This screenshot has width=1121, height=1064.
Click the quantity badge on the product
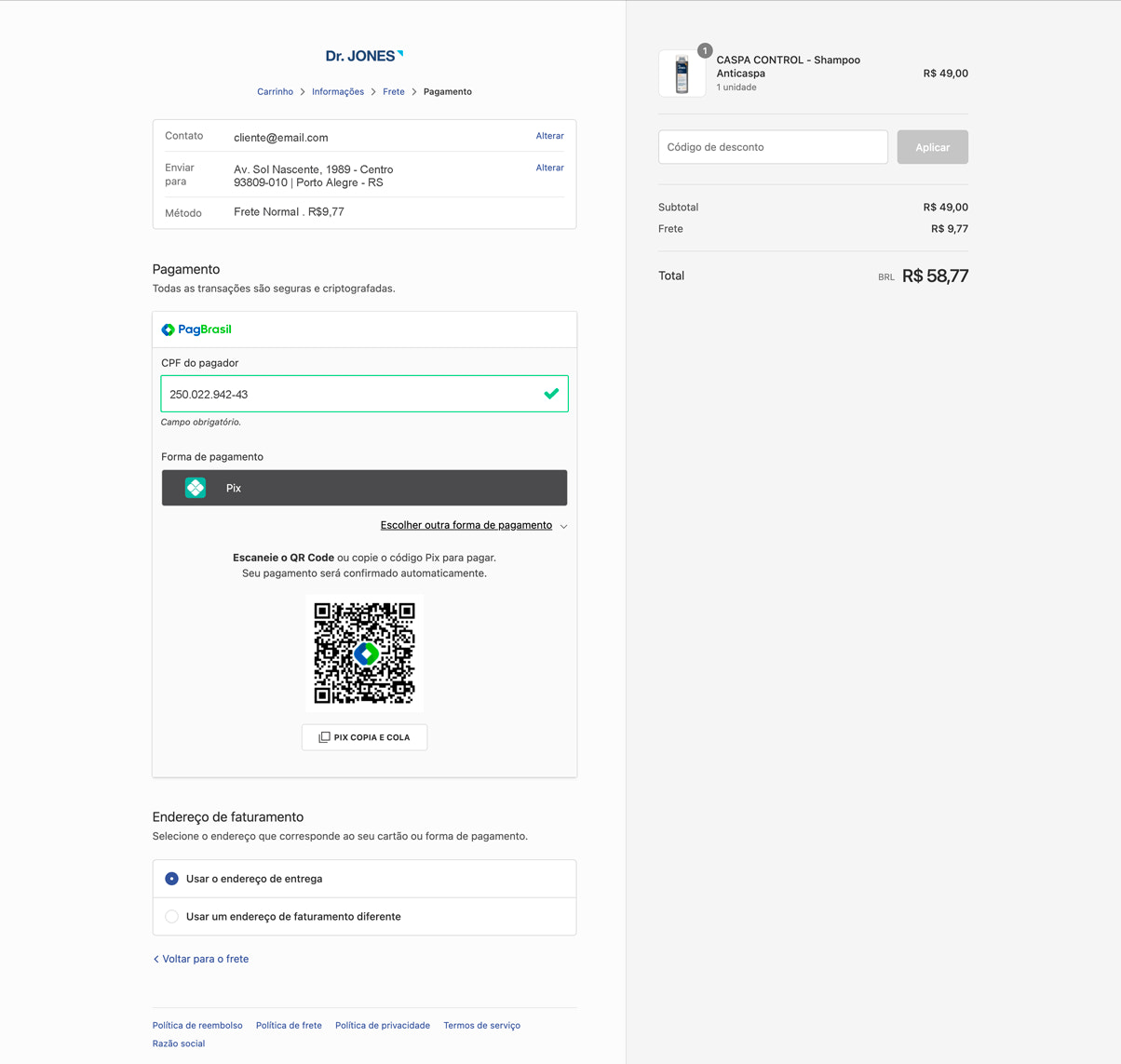[x=705, y=50]
